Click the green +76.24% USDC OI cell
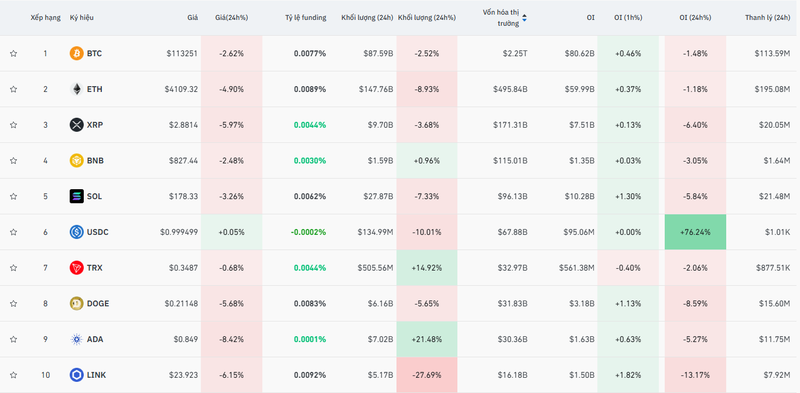800x393 pixels. [x=695, y=232]
